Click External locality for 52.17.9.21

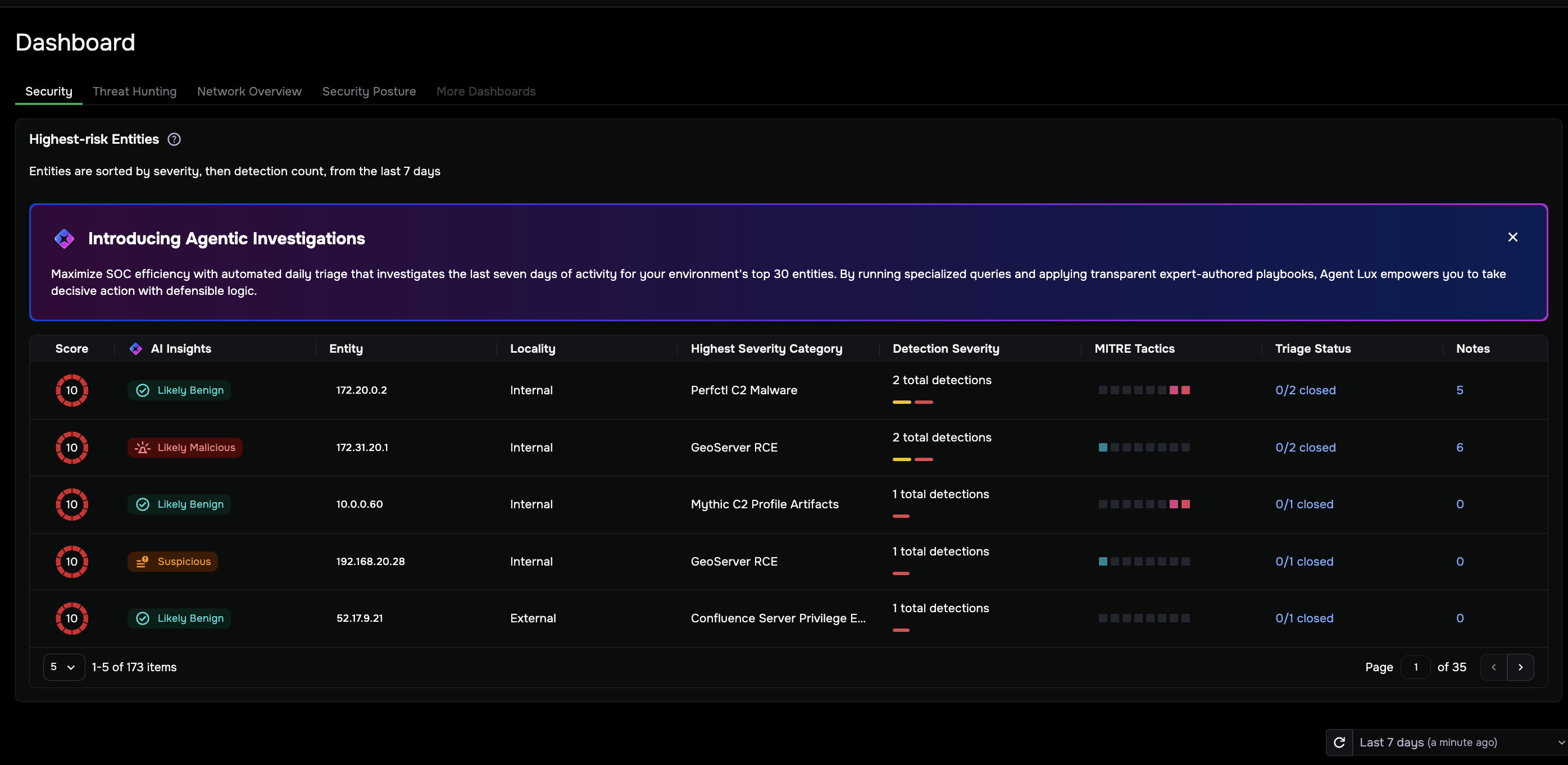(533, 618)
